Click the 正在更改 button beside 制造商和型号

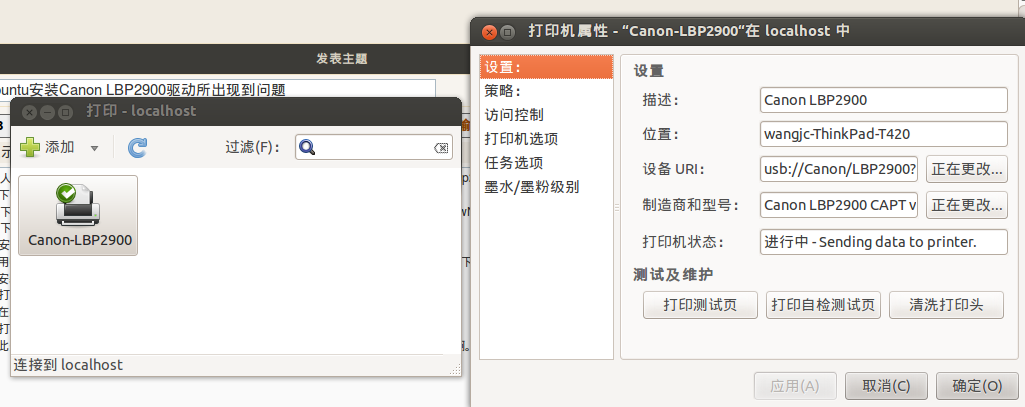coord(967,205)
